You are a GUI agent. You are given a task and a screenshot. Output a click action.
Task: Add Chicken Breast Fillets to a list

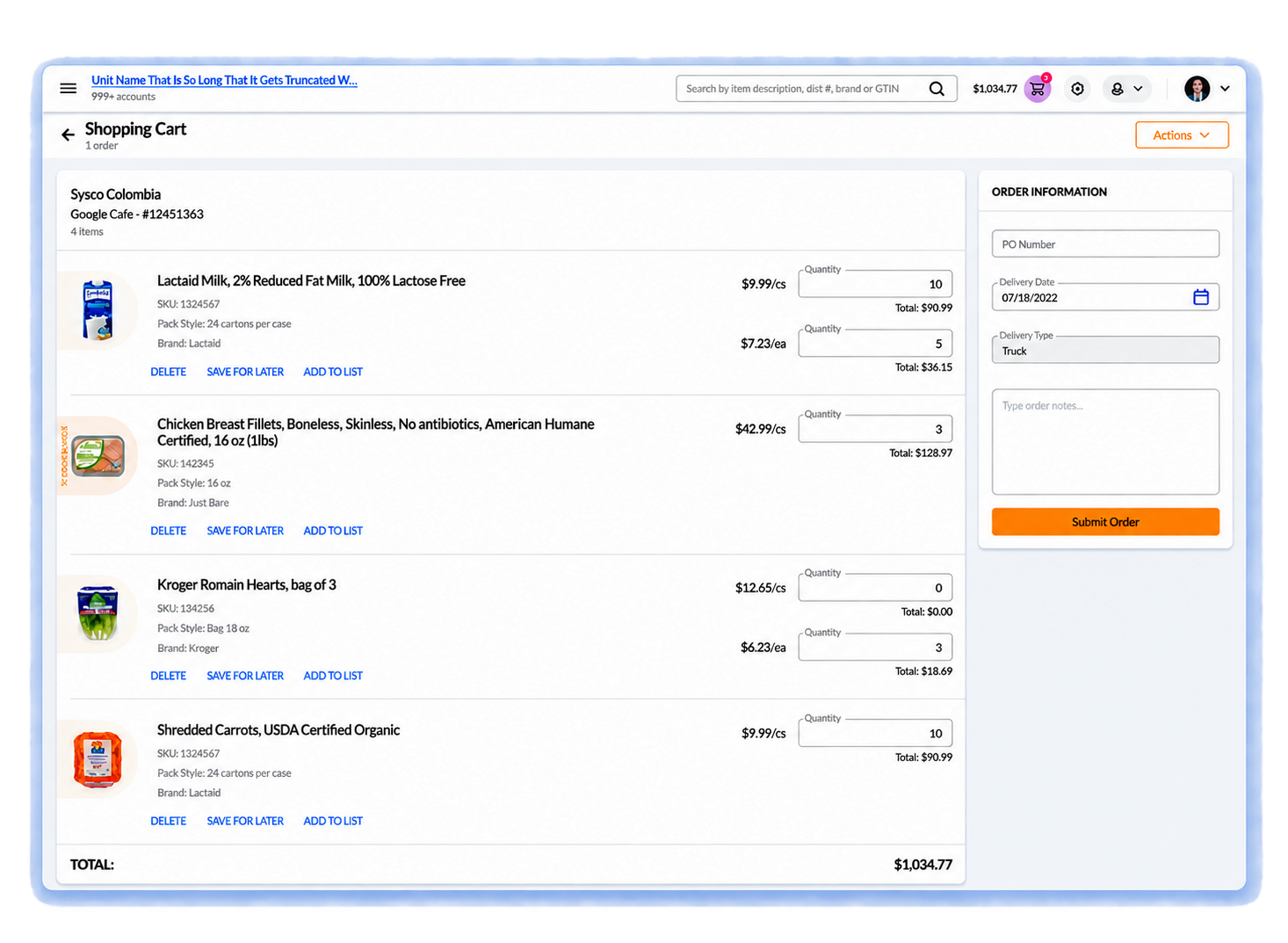pyautogui.click(x=333, y=531)
